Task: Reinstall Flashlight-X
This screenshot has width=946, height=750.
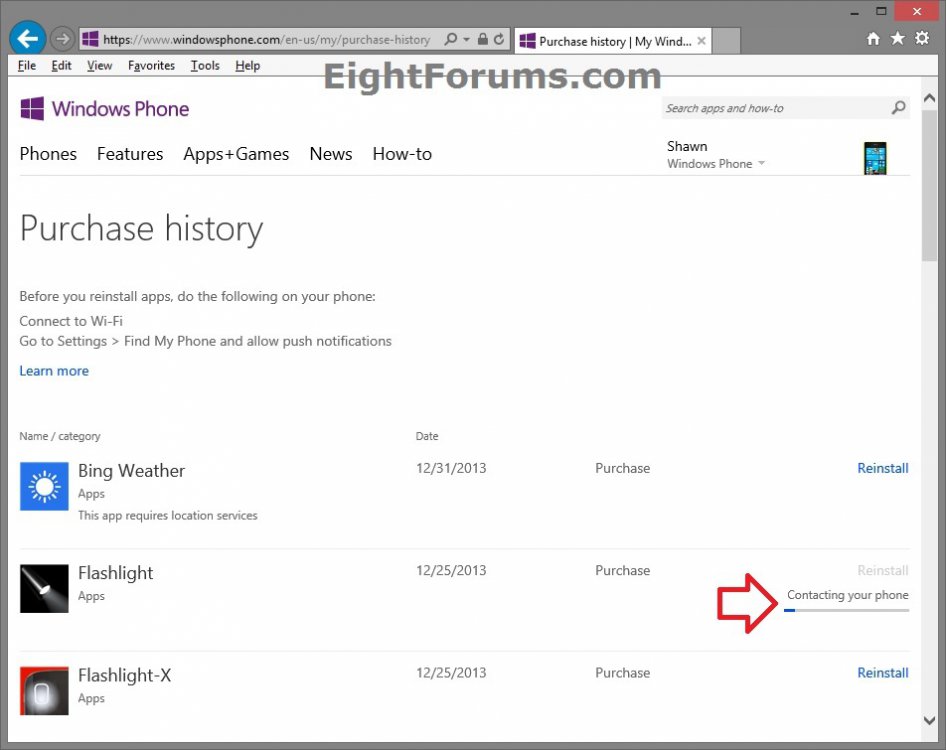Action: coord(883,673)
